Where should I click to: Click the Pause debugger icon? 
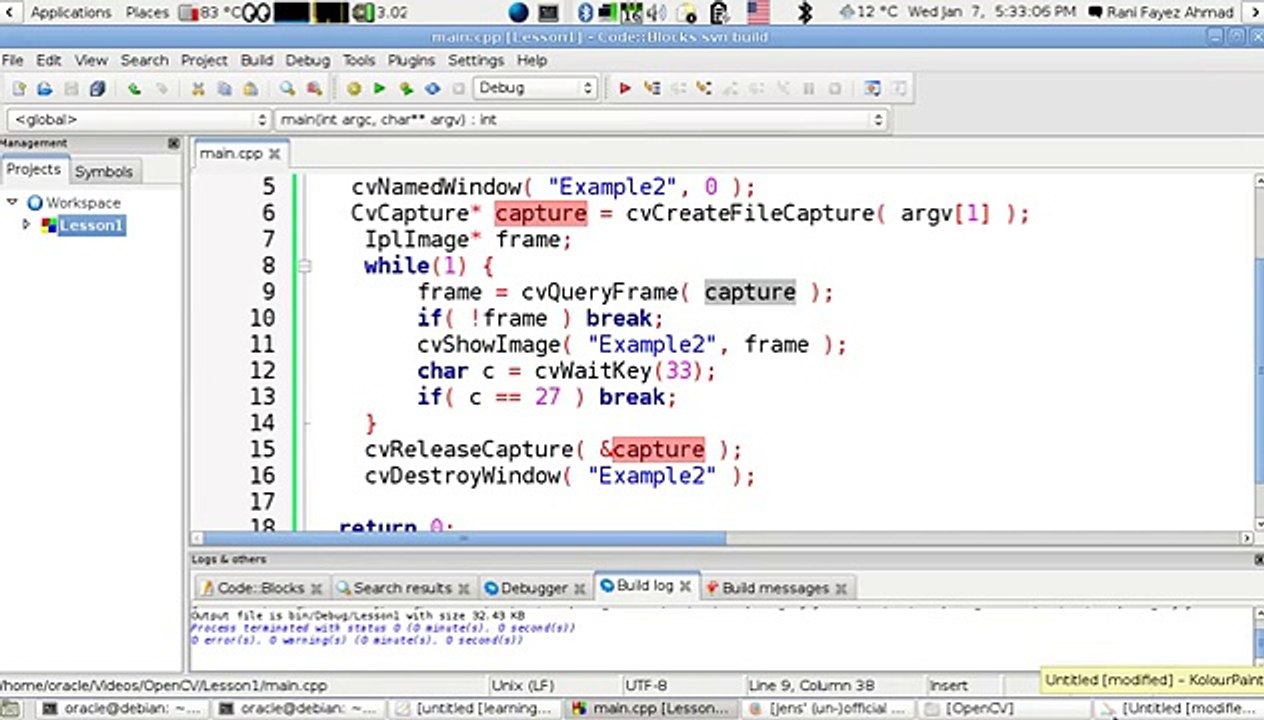pyautogui.click(x=809, y=88)
